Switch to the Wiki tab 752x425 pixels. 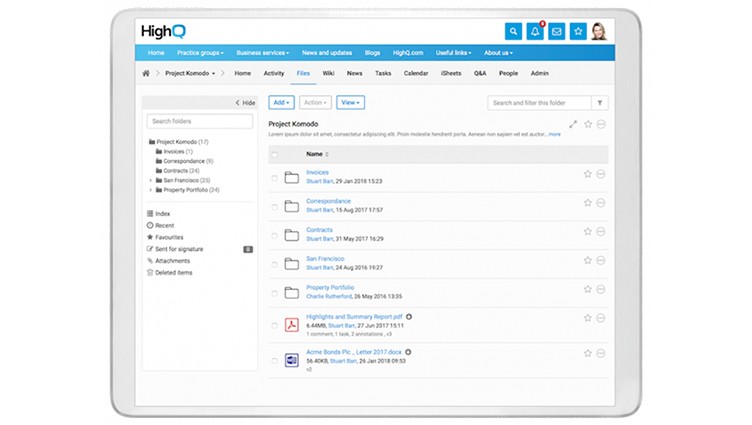(x=329, y=73)
